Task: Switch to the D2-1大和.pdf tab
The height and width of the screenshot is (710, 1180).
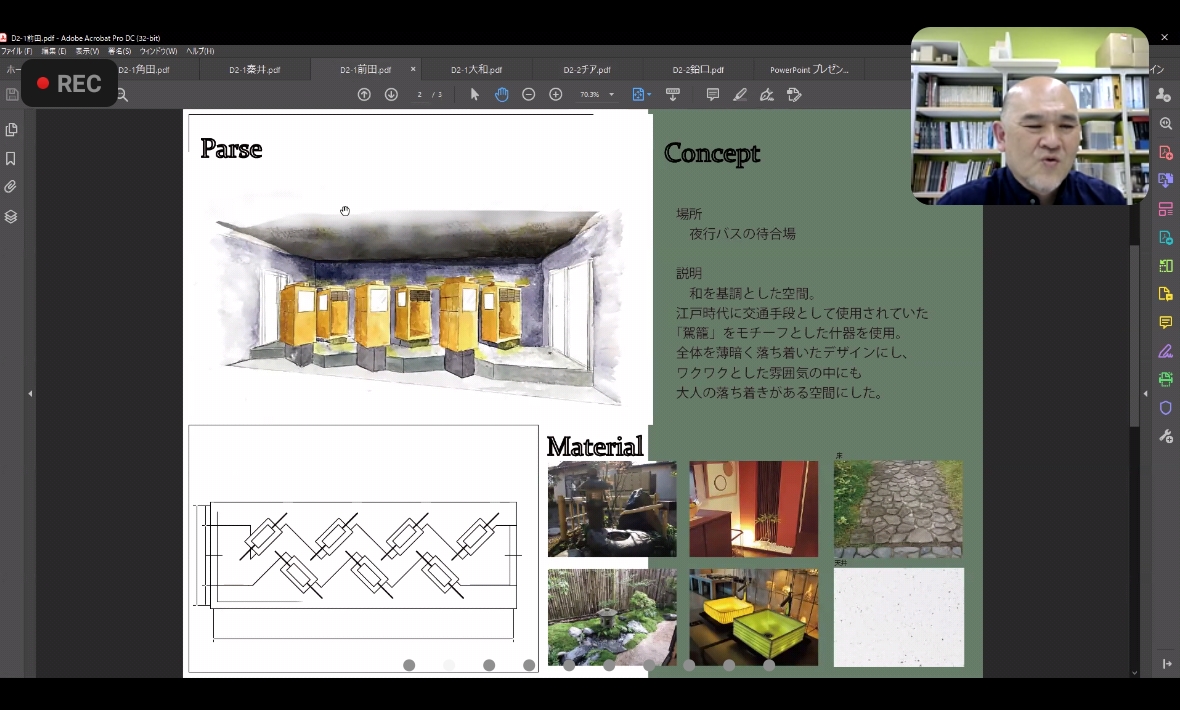Action: 476,70
